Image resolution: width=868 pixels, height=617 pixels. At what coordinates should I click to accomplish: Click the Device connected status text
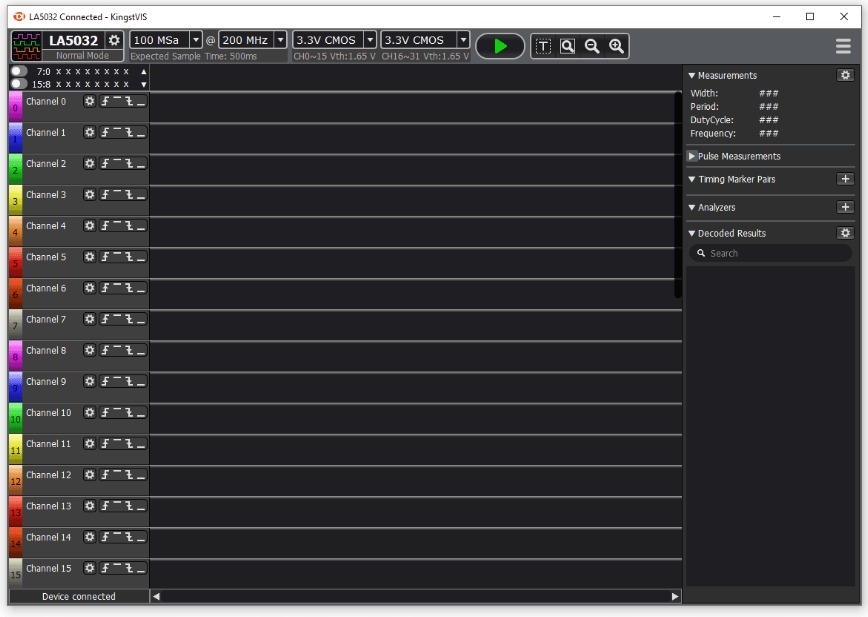(x=79, y=596)
